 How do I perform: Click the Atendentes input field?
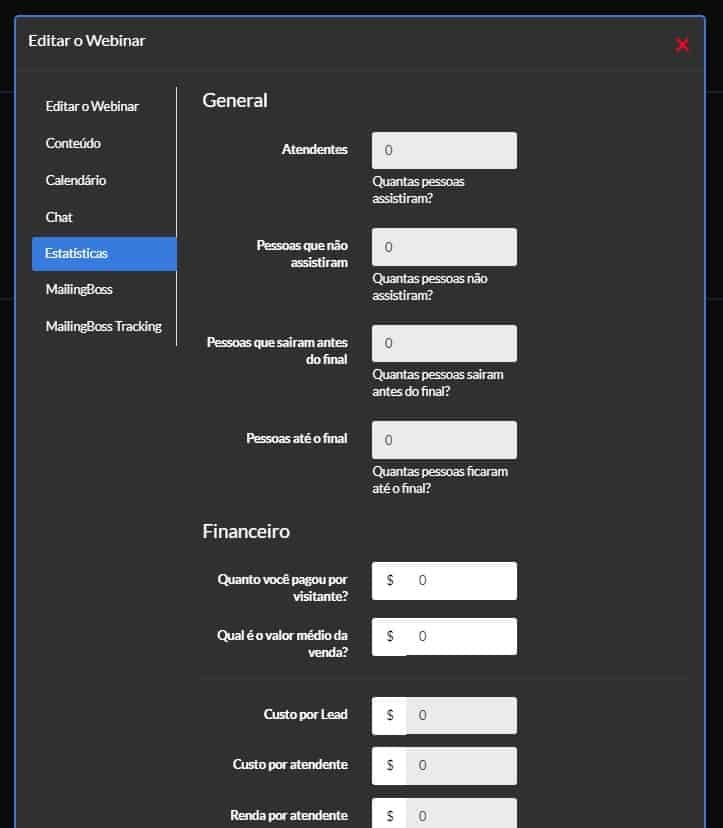(x=444, y=150)
